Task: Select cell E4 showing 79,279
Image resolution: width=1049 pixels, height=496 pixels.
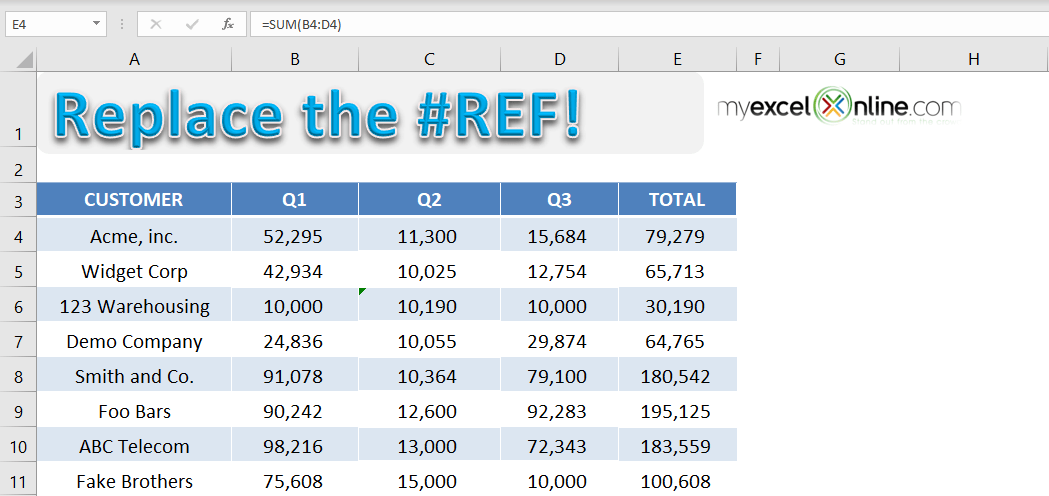Action: (678, 236)
